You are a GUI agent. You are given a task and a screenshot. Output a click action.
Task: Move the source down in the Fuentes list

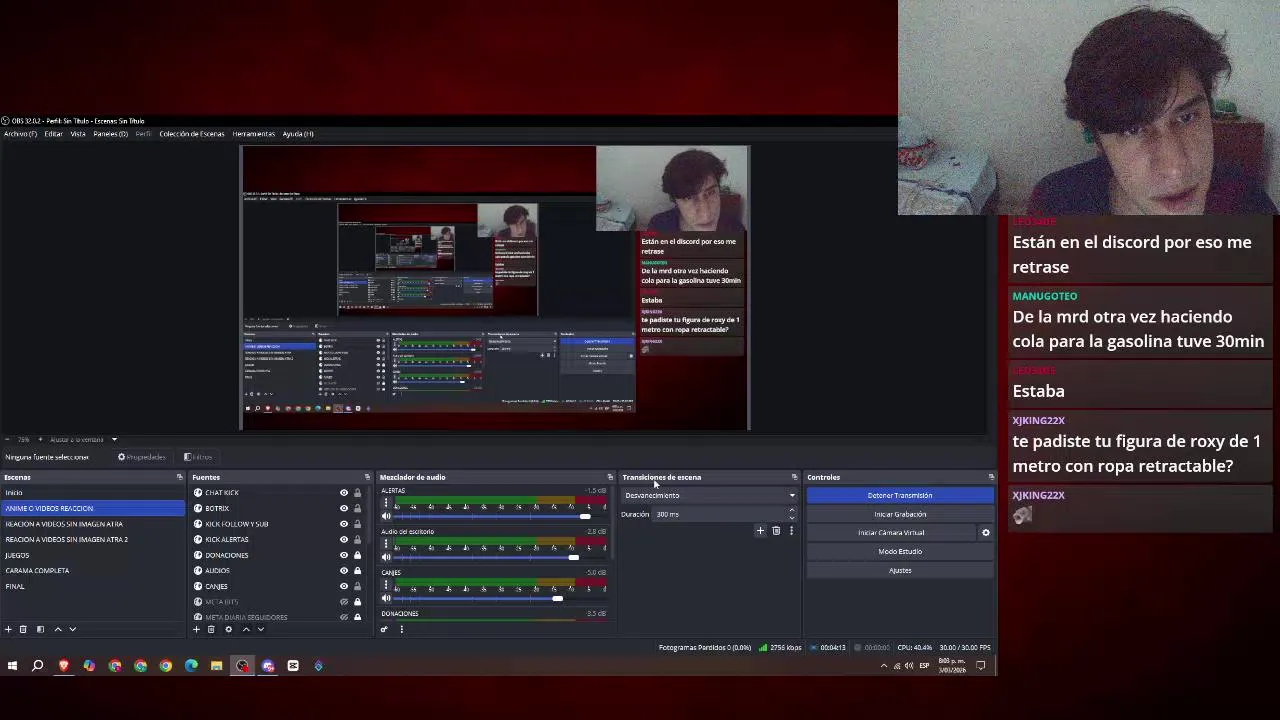click(261, 629)
